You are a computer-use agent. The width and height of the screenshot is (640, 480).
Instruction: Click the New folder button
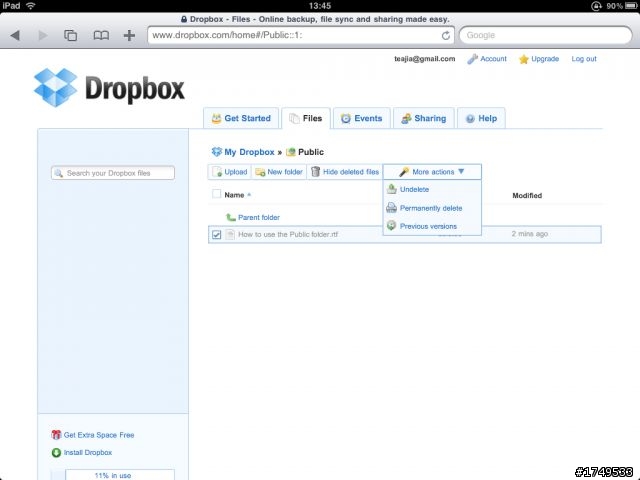coord(279,172)
